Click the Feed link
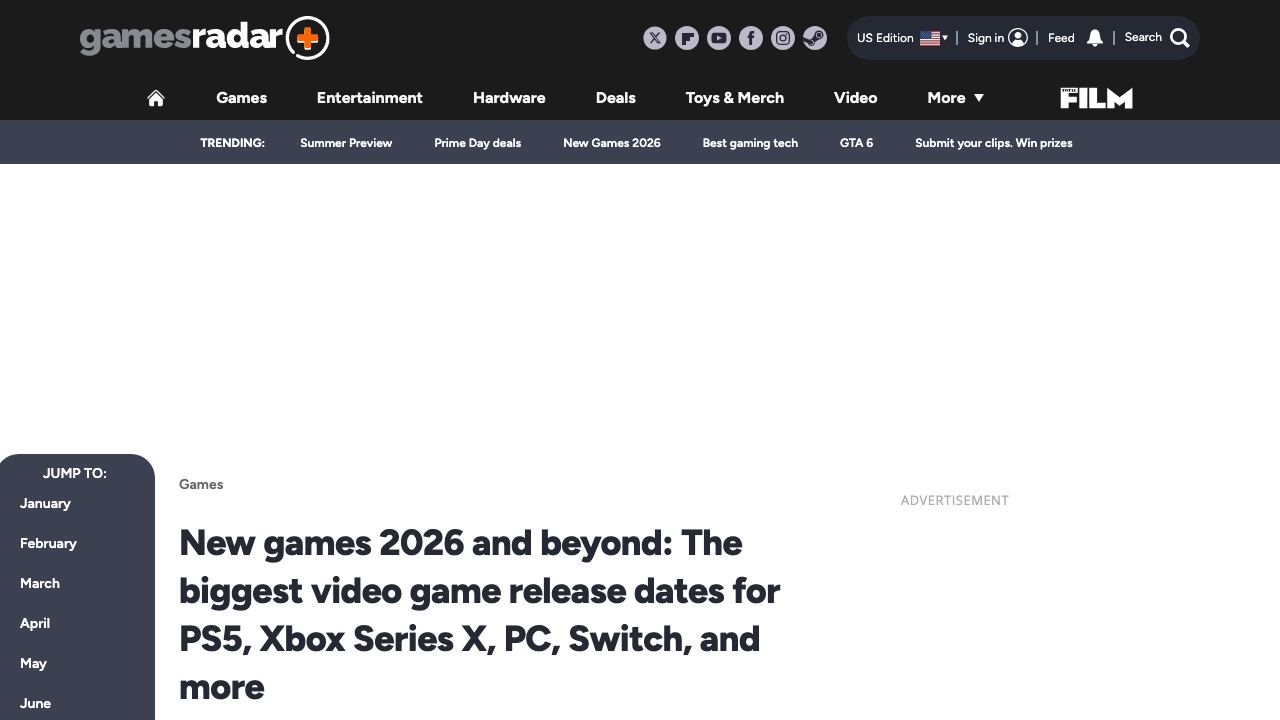This screenshot has width=1280, height=720. pos(1061,38)
